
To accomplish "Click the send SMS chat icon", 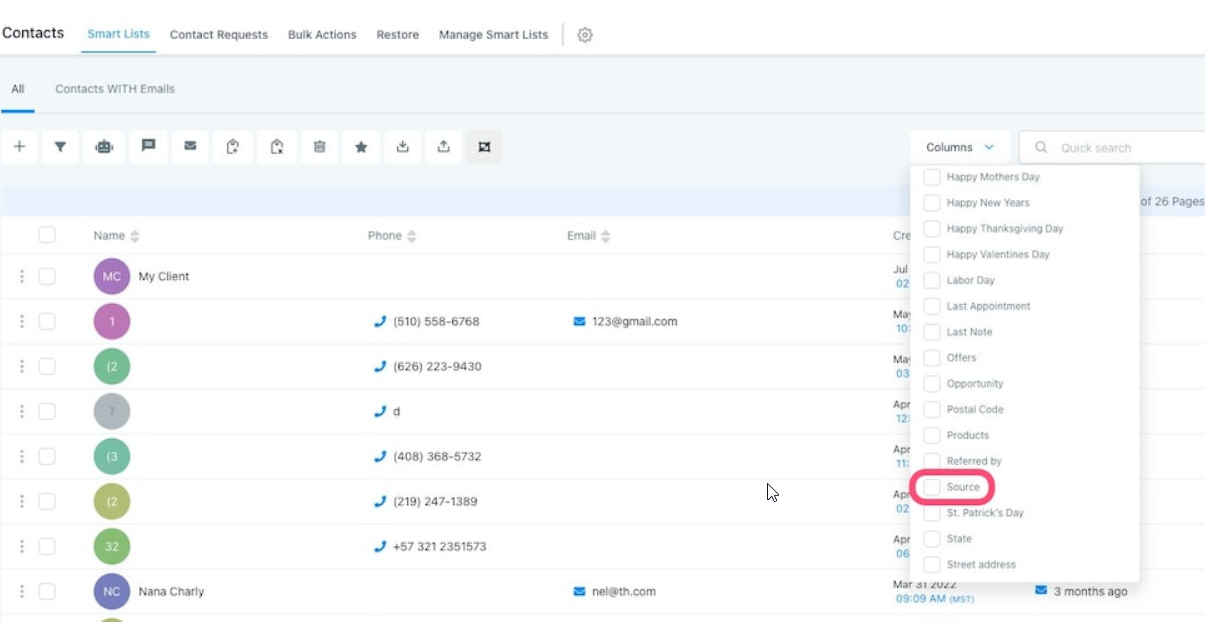I will [x=148, y=147].
